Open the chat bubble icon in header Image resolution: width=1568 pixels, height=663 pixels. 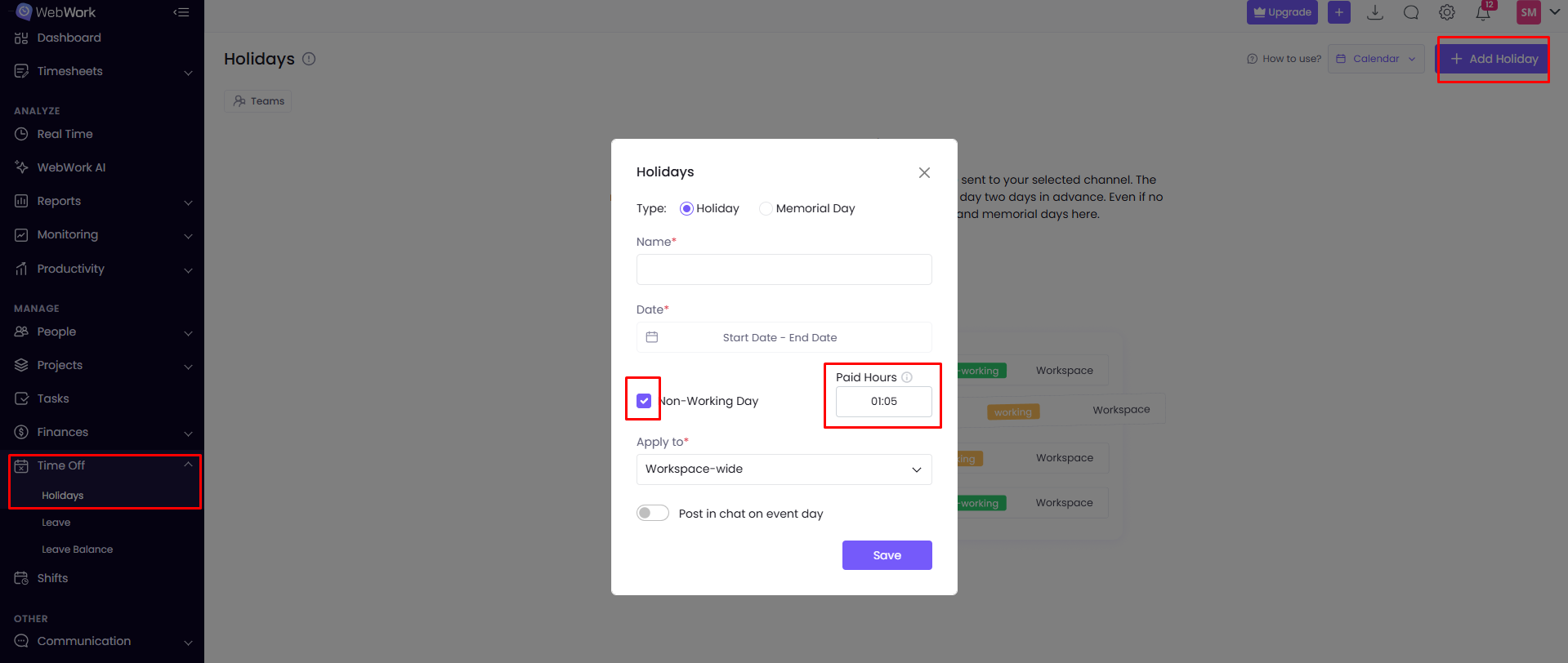tap(1411, 12)
